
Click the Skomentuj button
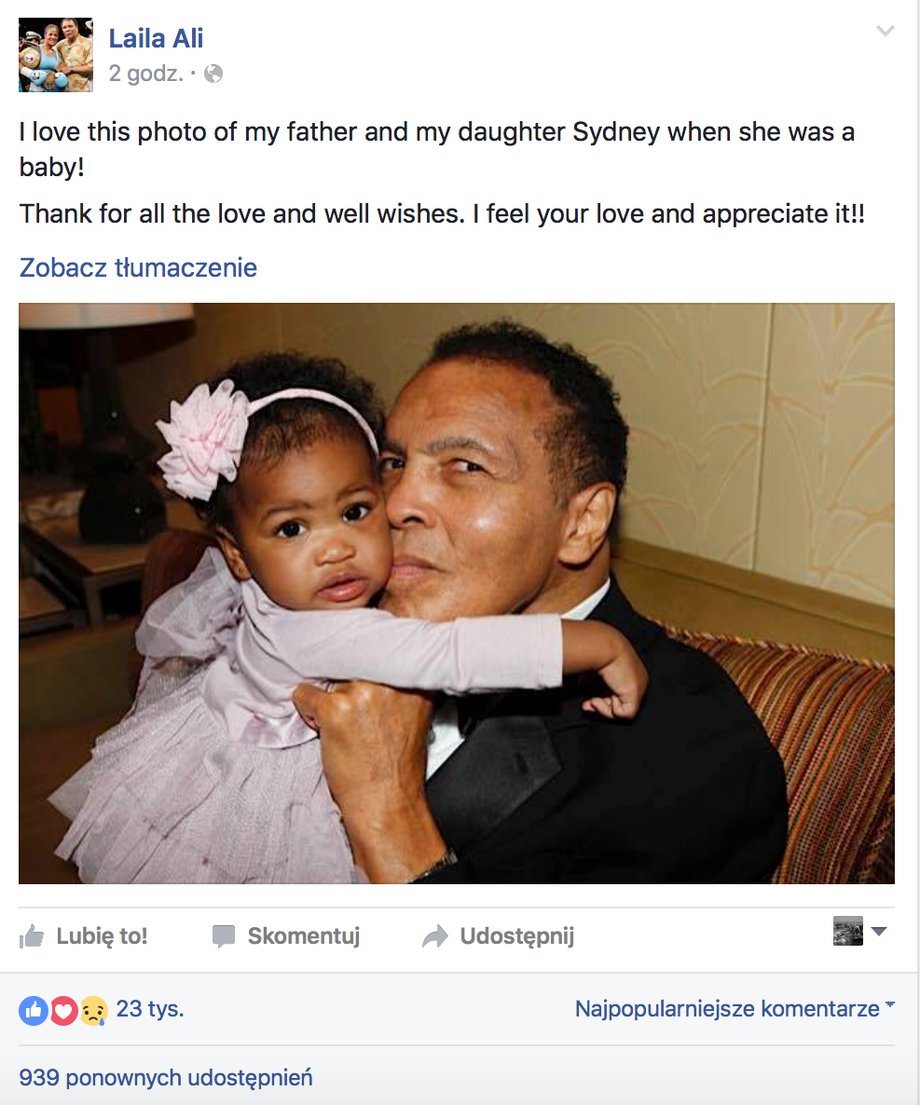coord(286,937)
